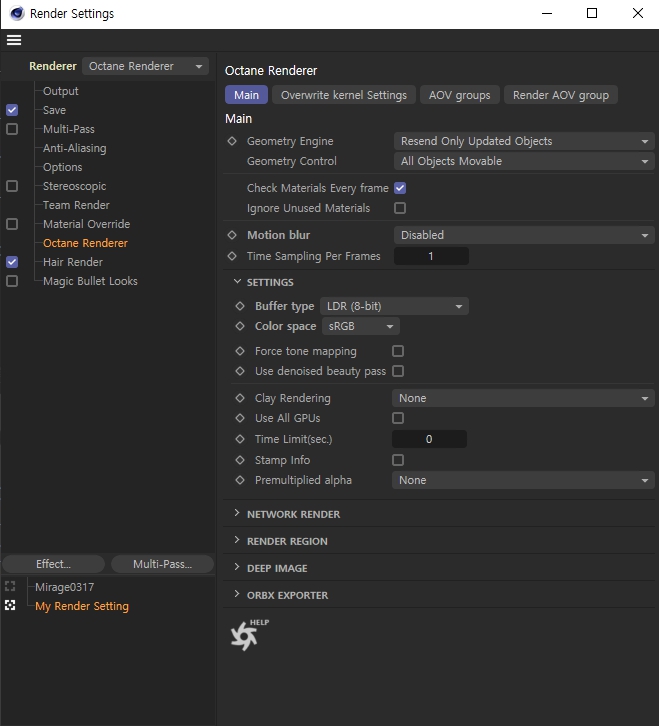The width and height of the screenshot is (659, 726).
Task: Click keyframe diamond beside Premultiplied alpha
Action: point(240,480)
